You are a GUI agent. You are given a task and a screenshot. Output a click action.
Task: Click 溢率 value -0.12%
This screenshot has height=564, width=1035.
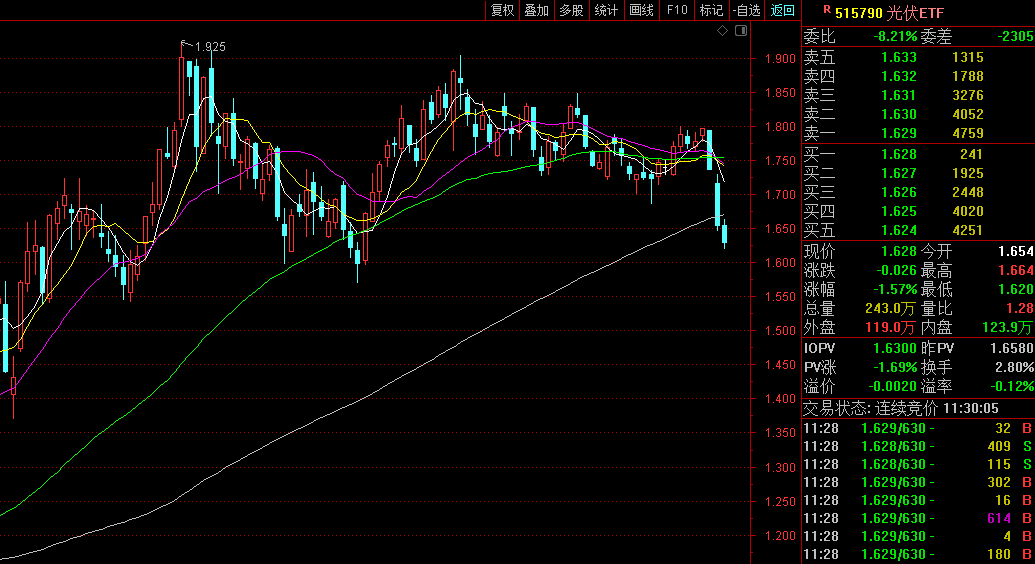tap(1013, 386)
